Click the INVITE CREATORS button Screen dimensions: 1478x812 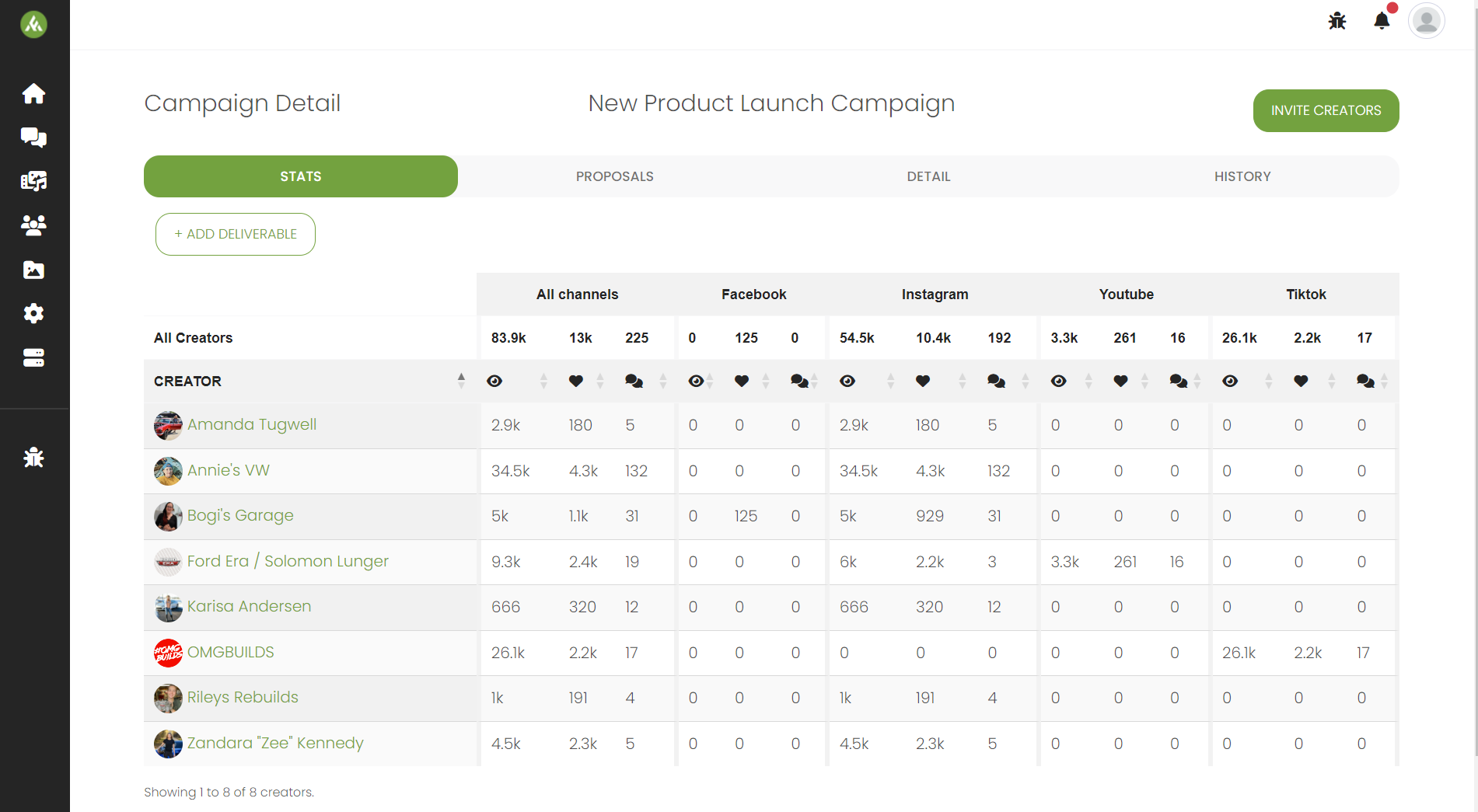tap(1326, 110)
